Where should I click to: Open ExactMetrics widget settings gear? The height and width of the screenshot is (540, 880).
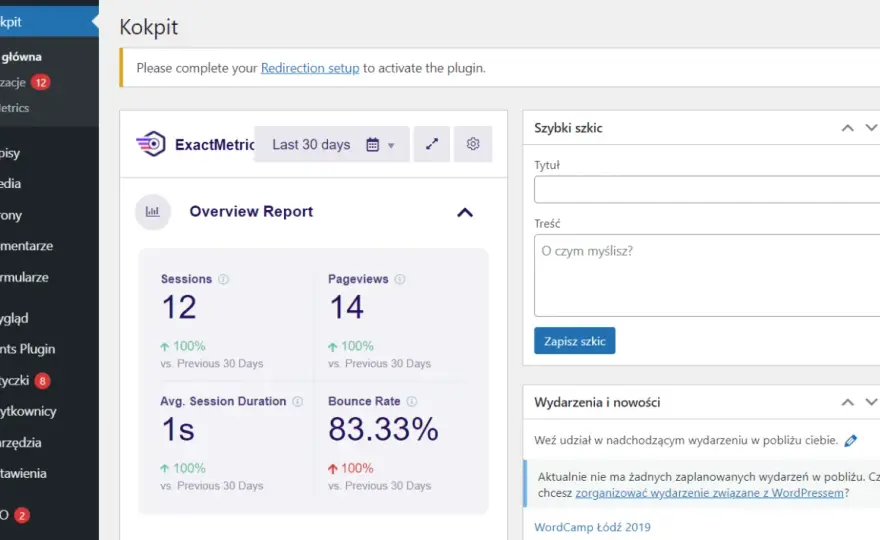pos(473,144)
